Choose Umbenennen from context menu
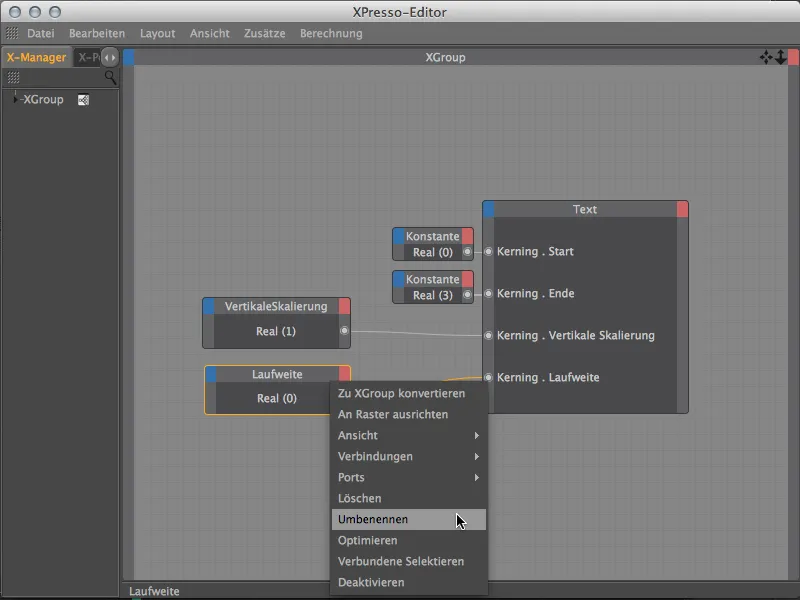Image resolution: width=800 pixels, height=600 pixels. (x=409, y=519)
